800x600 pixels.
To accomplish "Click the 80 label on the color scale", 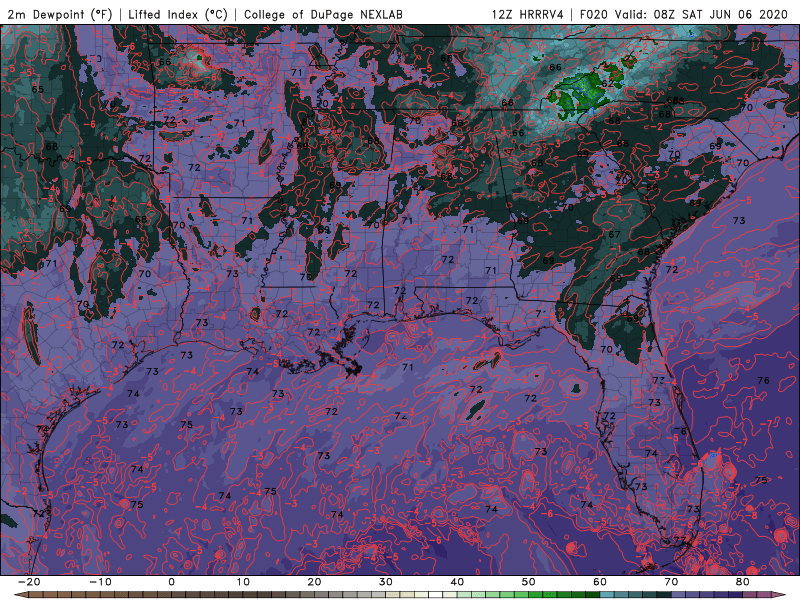I will click(x=743, y=582).
